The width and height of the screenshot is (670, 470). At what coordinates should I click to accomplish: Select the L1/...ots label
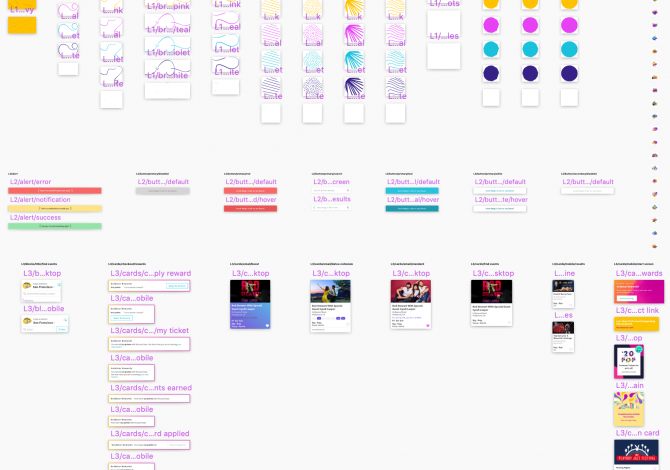click(444, 4)
